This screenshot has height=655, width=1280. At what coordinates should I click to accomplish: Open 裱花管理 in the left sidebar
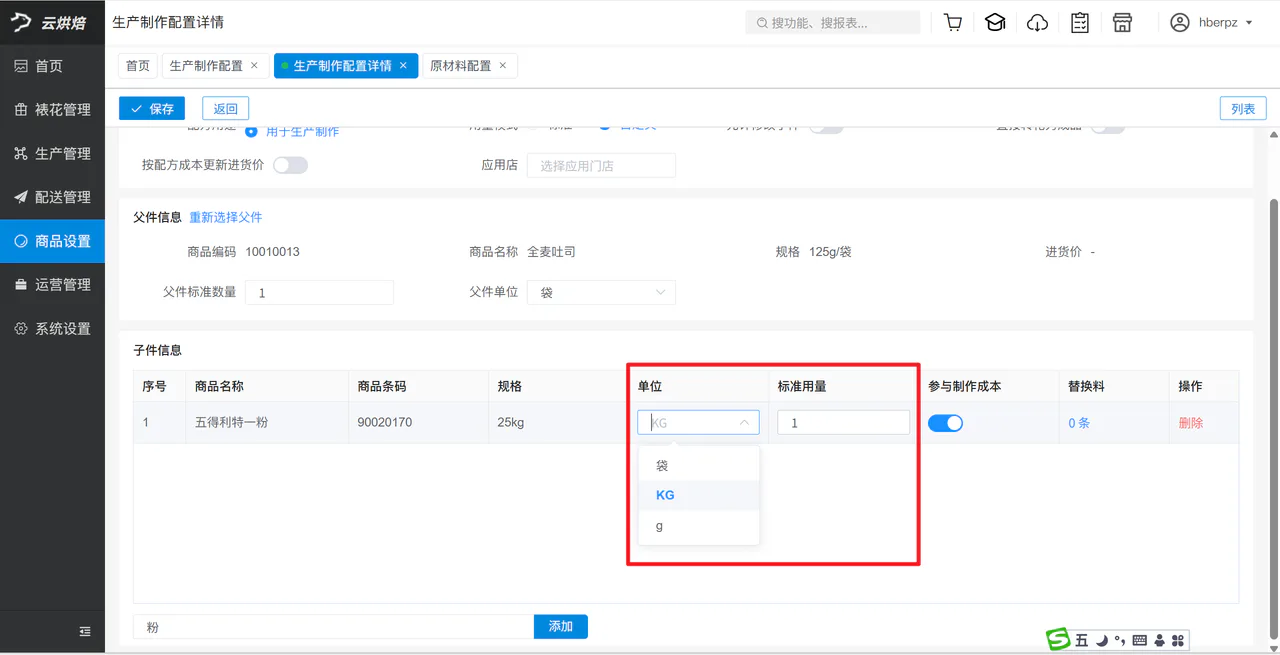pyautogui.click(x=52, y=110)
